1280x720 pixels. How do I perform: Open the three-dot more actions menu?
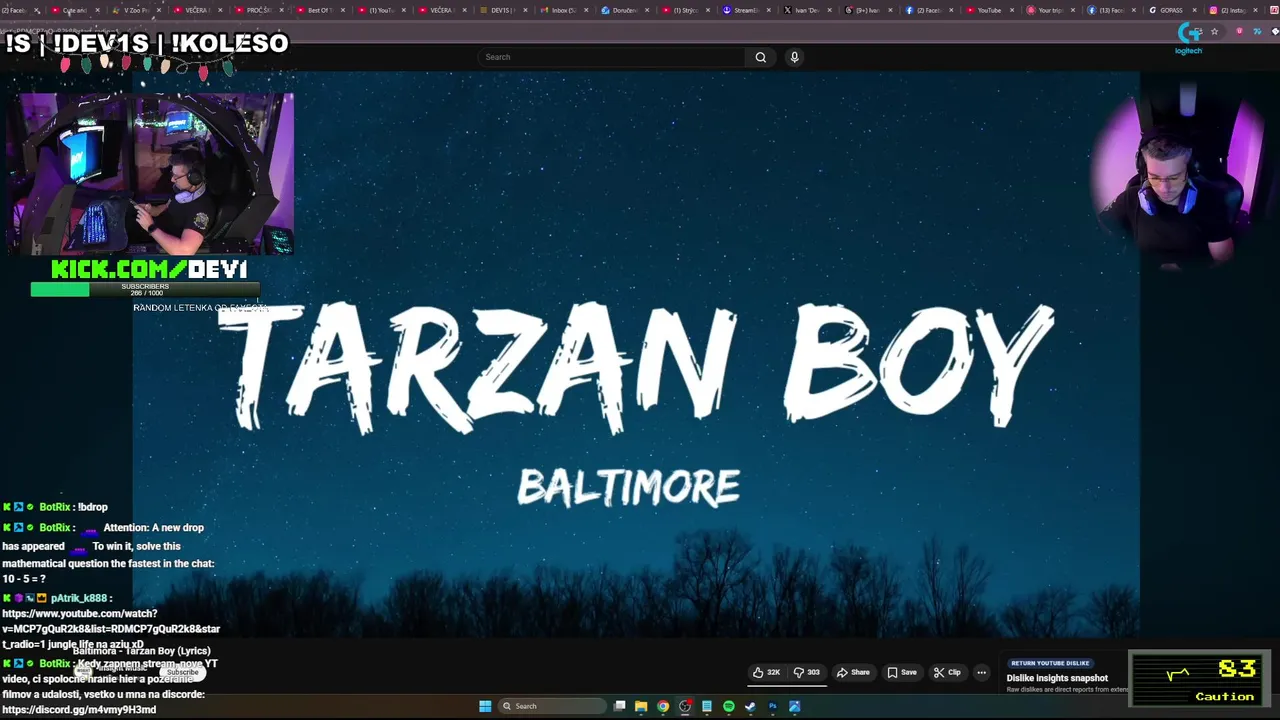click(x=981, y=672)
